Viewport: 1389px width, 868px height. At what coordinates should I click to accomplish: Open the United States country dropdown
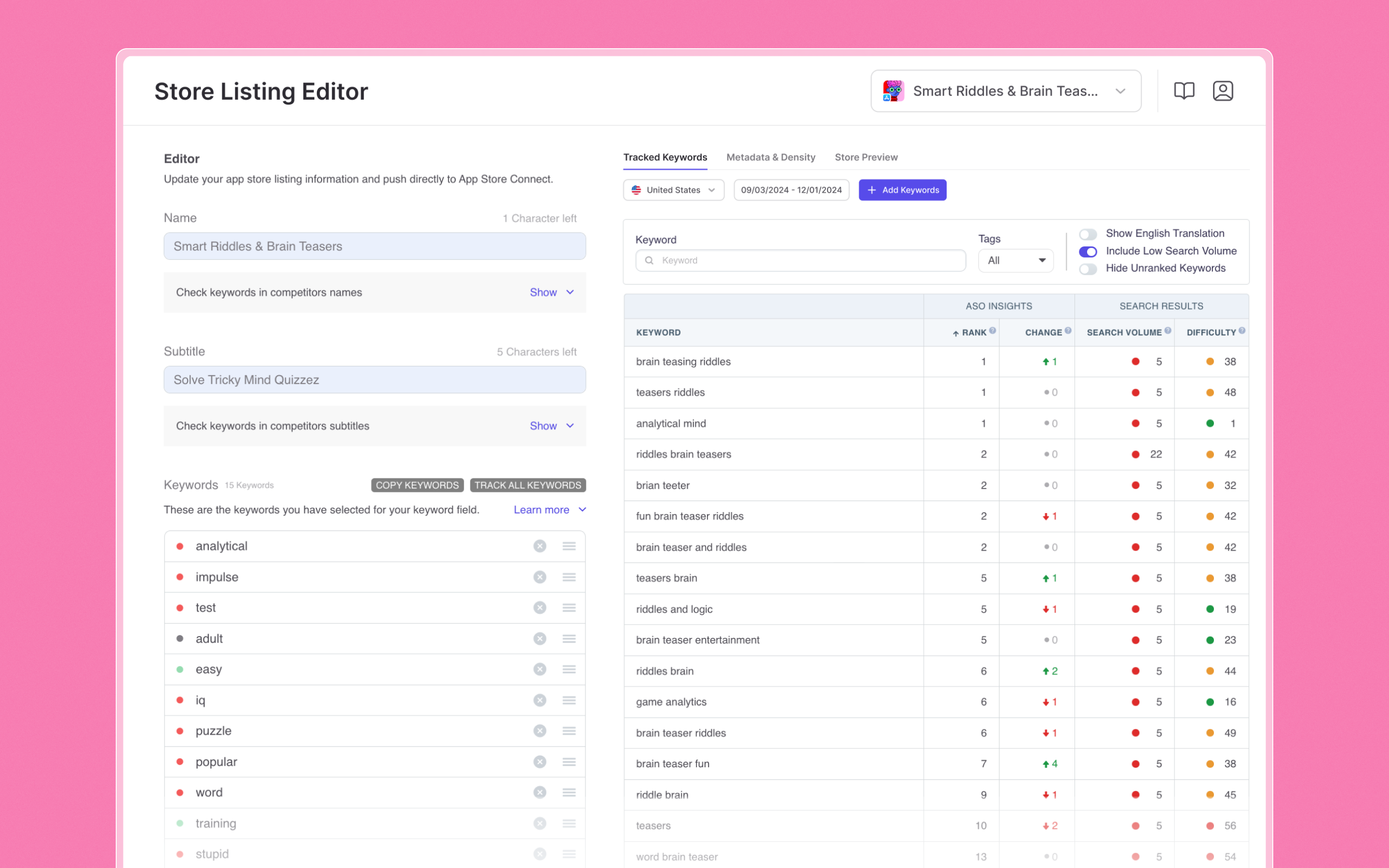pos(673,190)
